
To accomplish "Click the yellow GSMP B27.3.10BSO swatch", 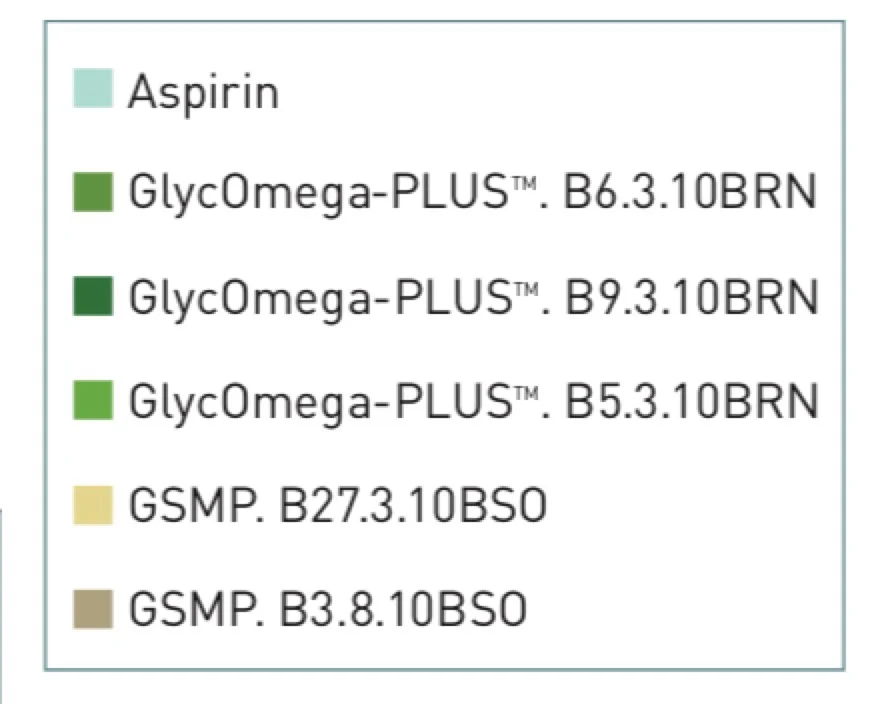I will (92, 505).
